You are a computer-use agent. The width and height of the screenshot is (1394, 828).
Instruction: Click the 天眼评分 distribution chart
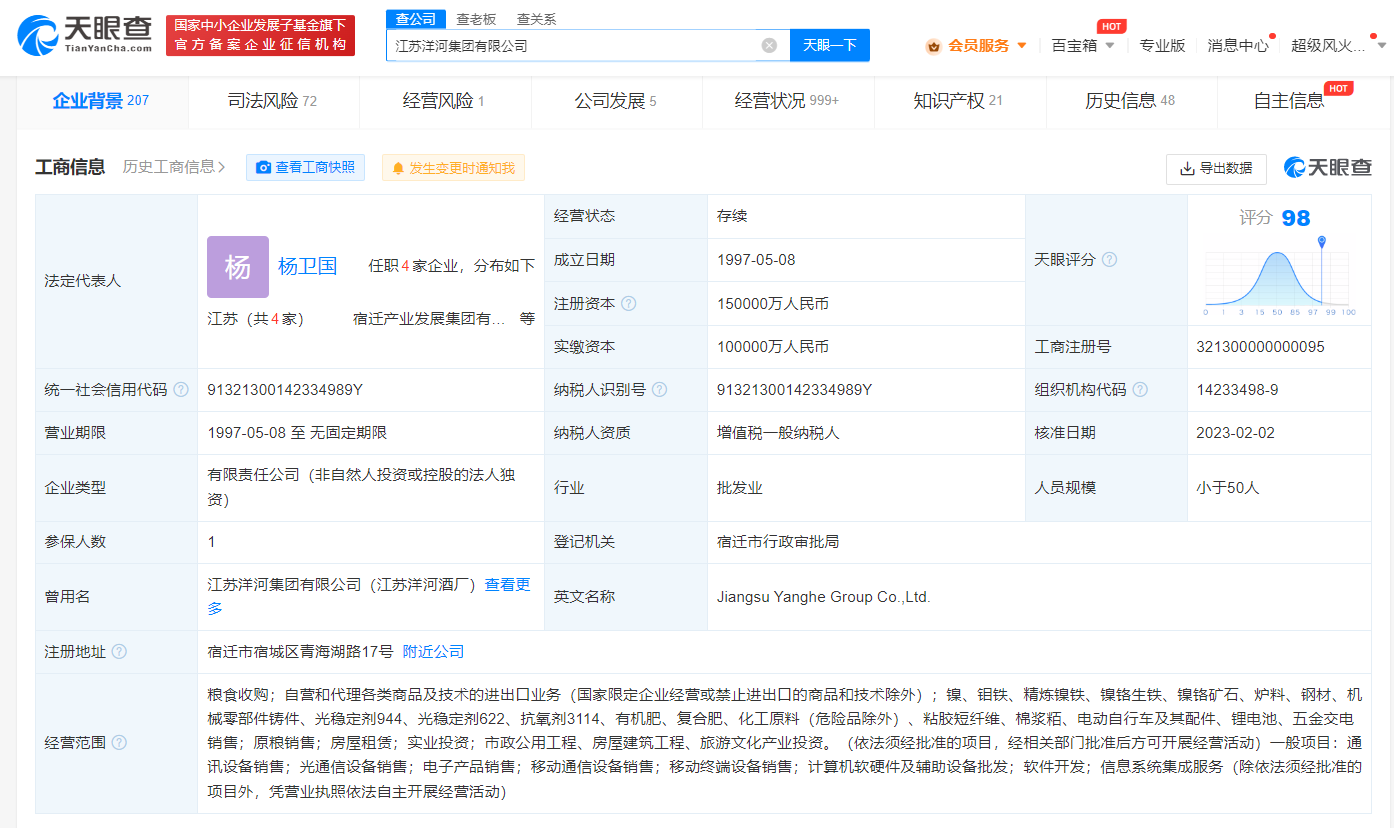1280,277
